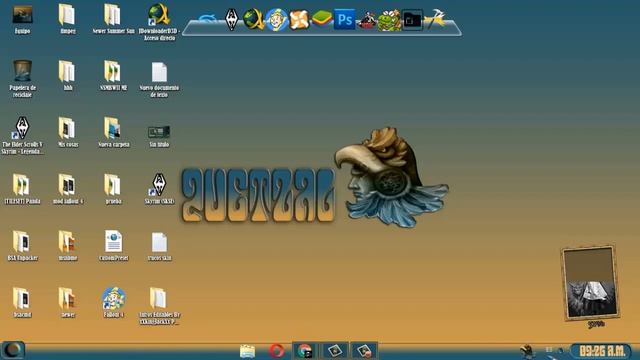Select the Panda folder with green icons
Viewport: 640px width, 360px height.
(x=21, y=185)
